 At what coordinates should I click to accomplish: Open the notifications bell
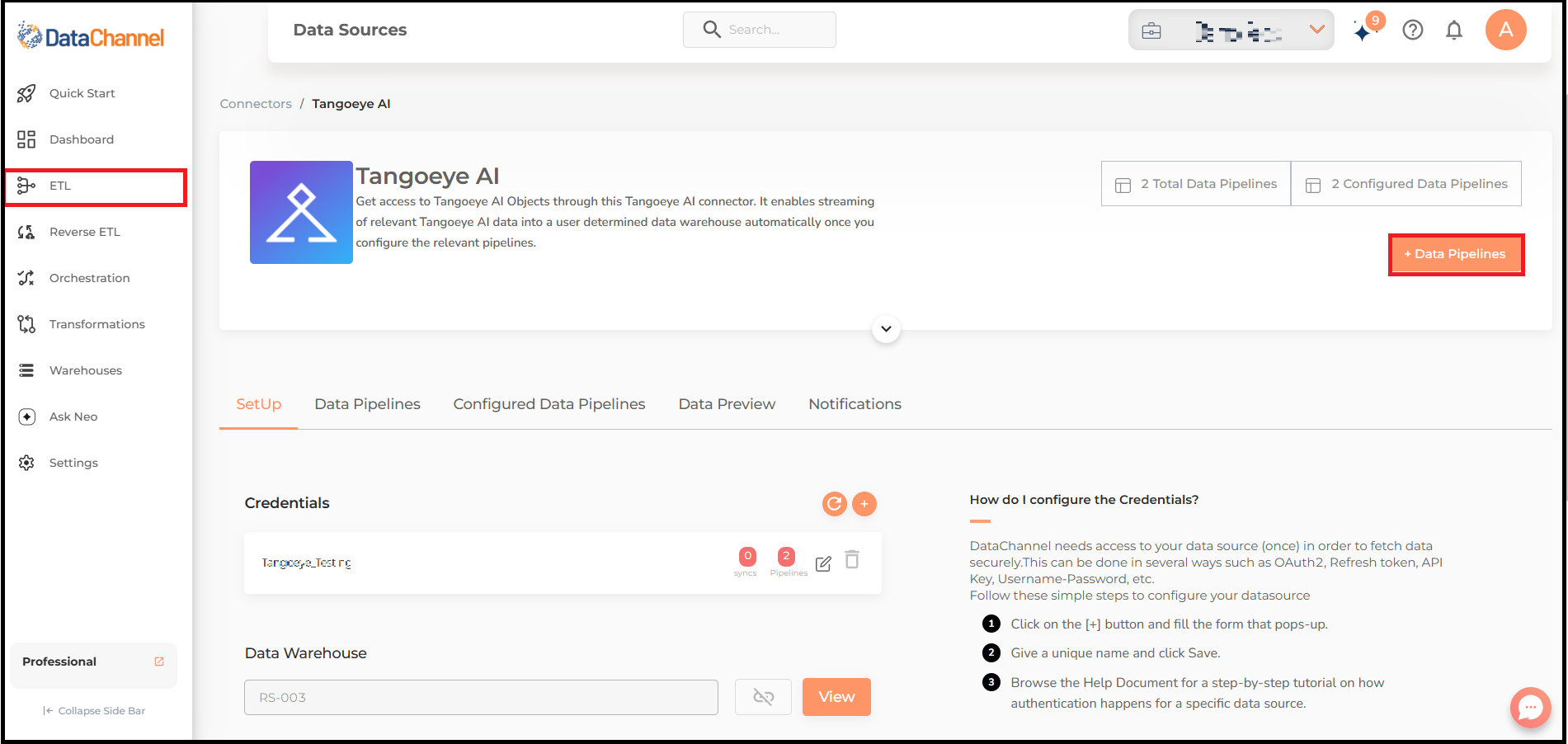(x=1454, y=31)
